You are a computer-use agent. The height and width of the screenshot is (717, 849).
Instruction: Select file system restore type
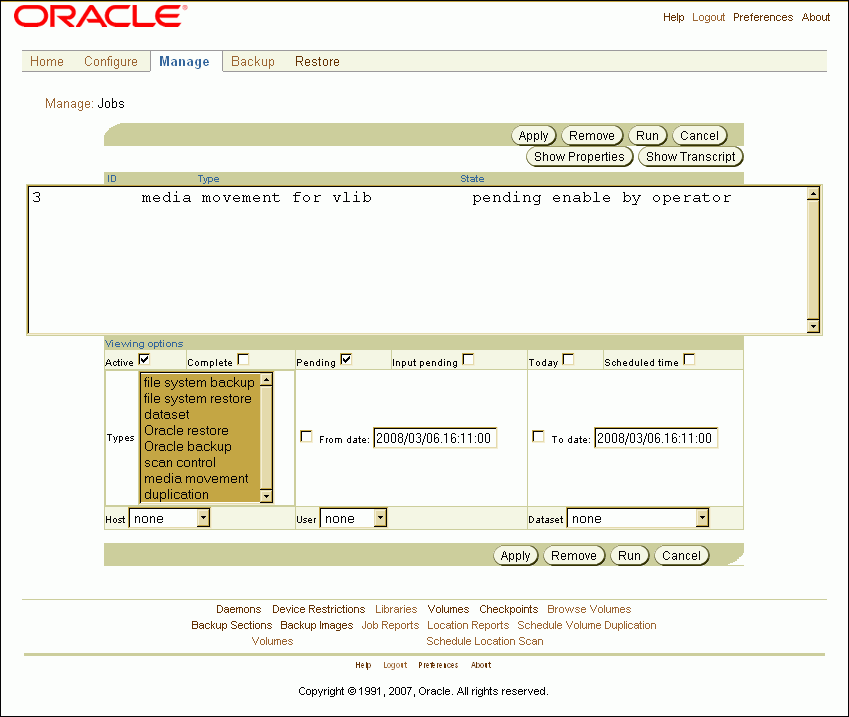coord(198,399)
